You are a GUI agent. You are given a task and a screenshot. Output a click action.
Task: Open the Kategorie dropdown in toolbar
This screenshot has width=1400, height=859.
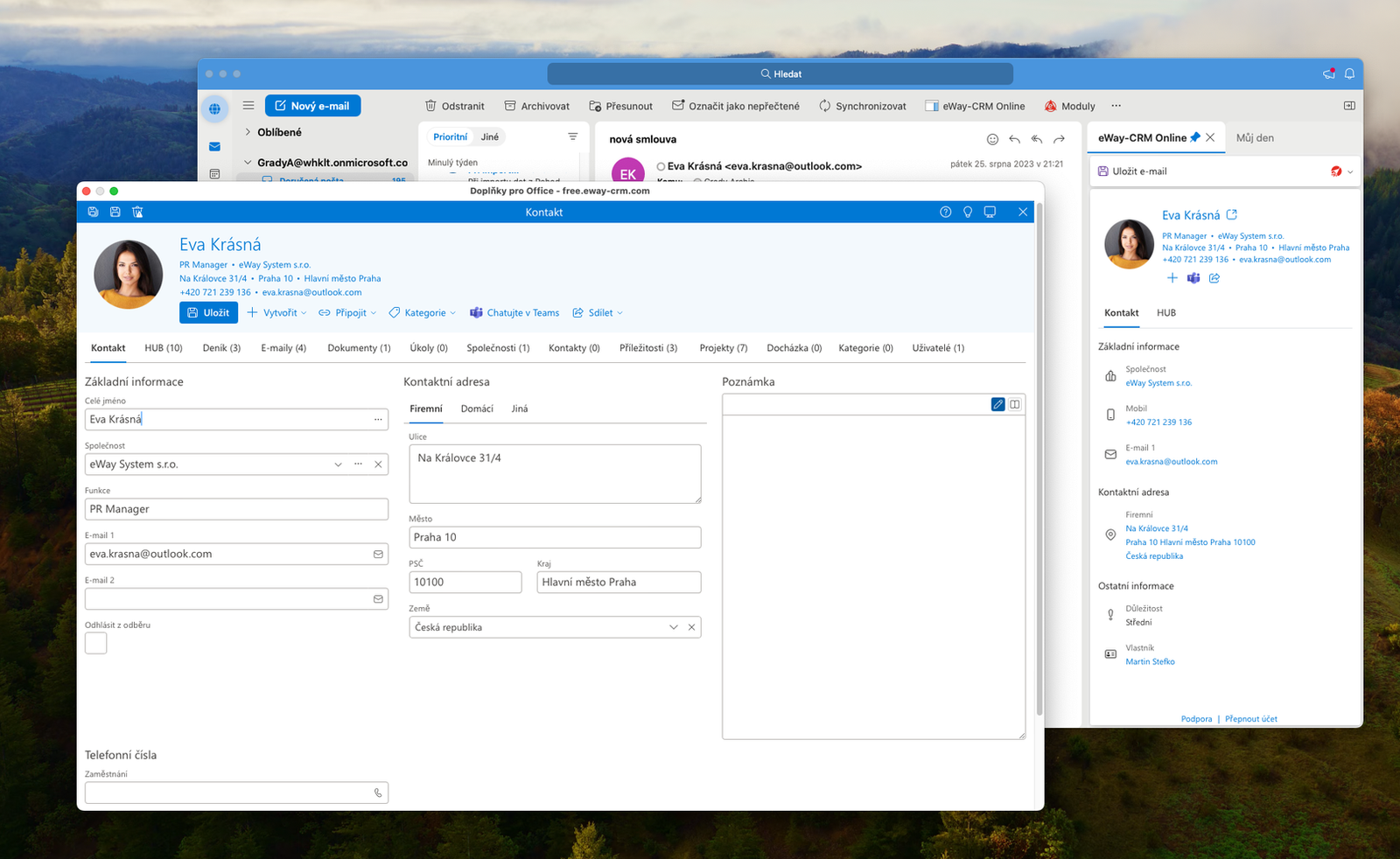coord(423,312)
